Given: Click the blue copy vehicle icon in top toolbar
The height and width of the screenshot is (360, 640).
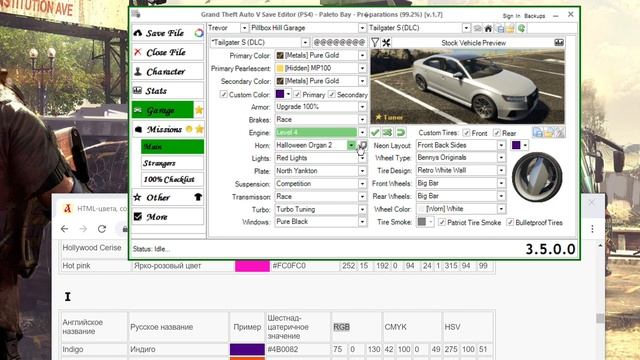Looking at the screenshot, I should [x=500, y=28].
